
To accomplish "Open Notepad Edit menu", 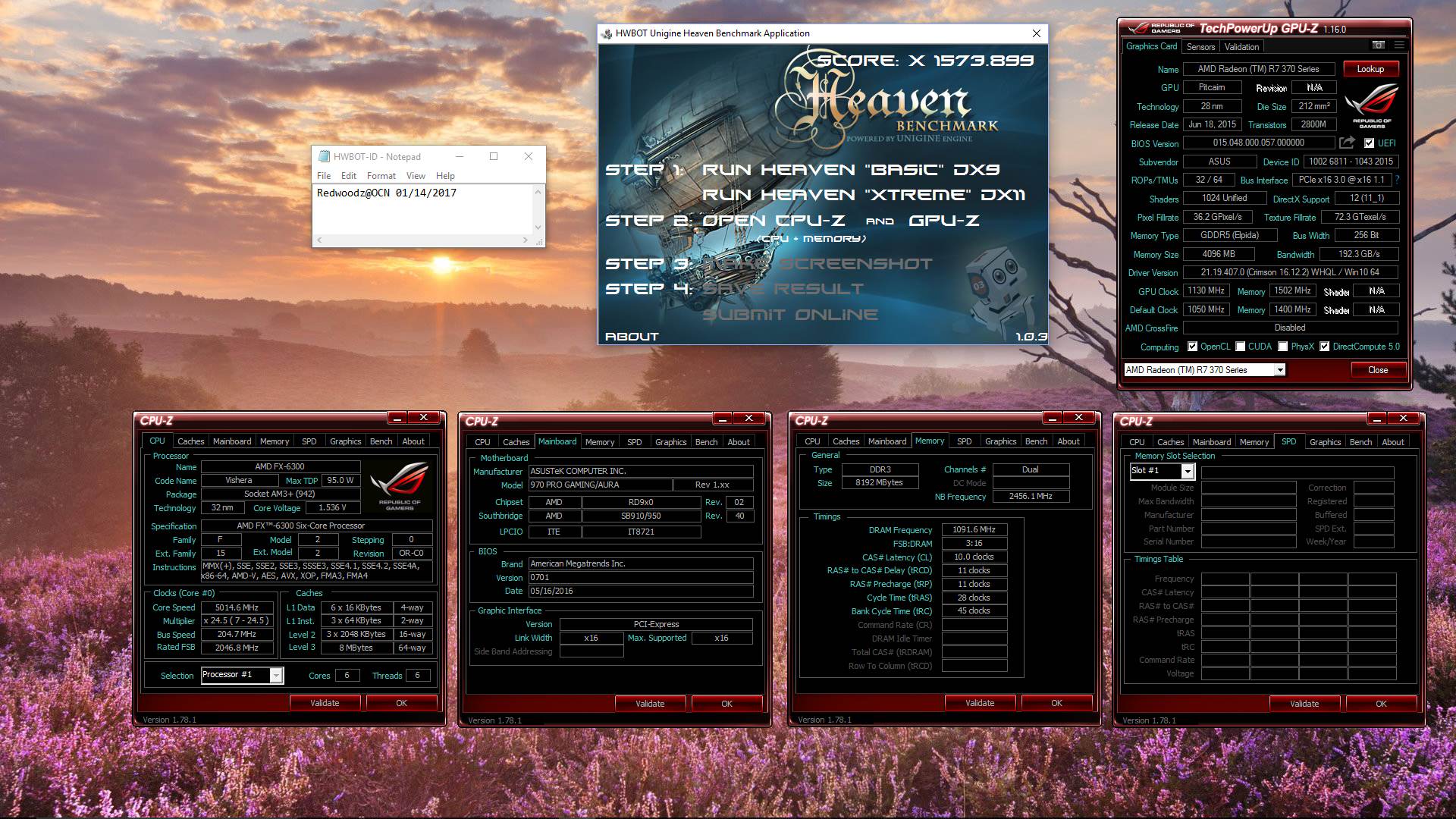I will coord(349,175).
